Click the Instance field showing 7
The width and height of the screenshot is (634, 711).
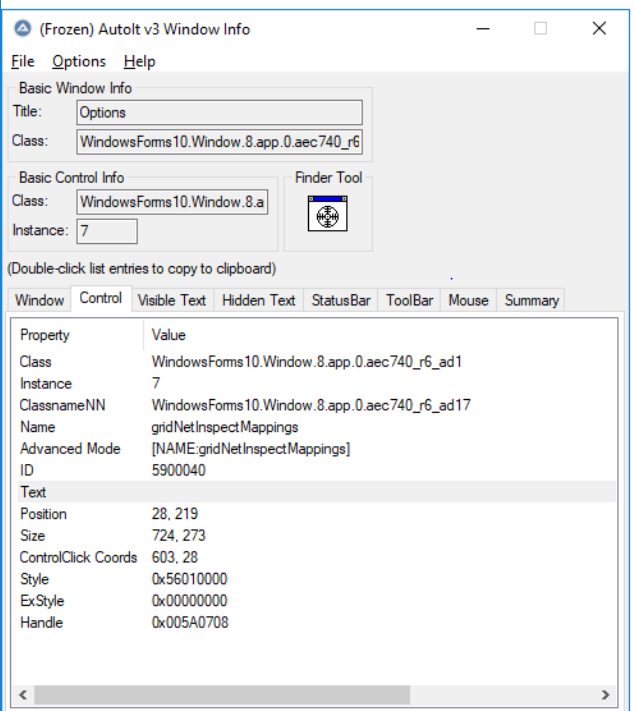click(107, 231)
